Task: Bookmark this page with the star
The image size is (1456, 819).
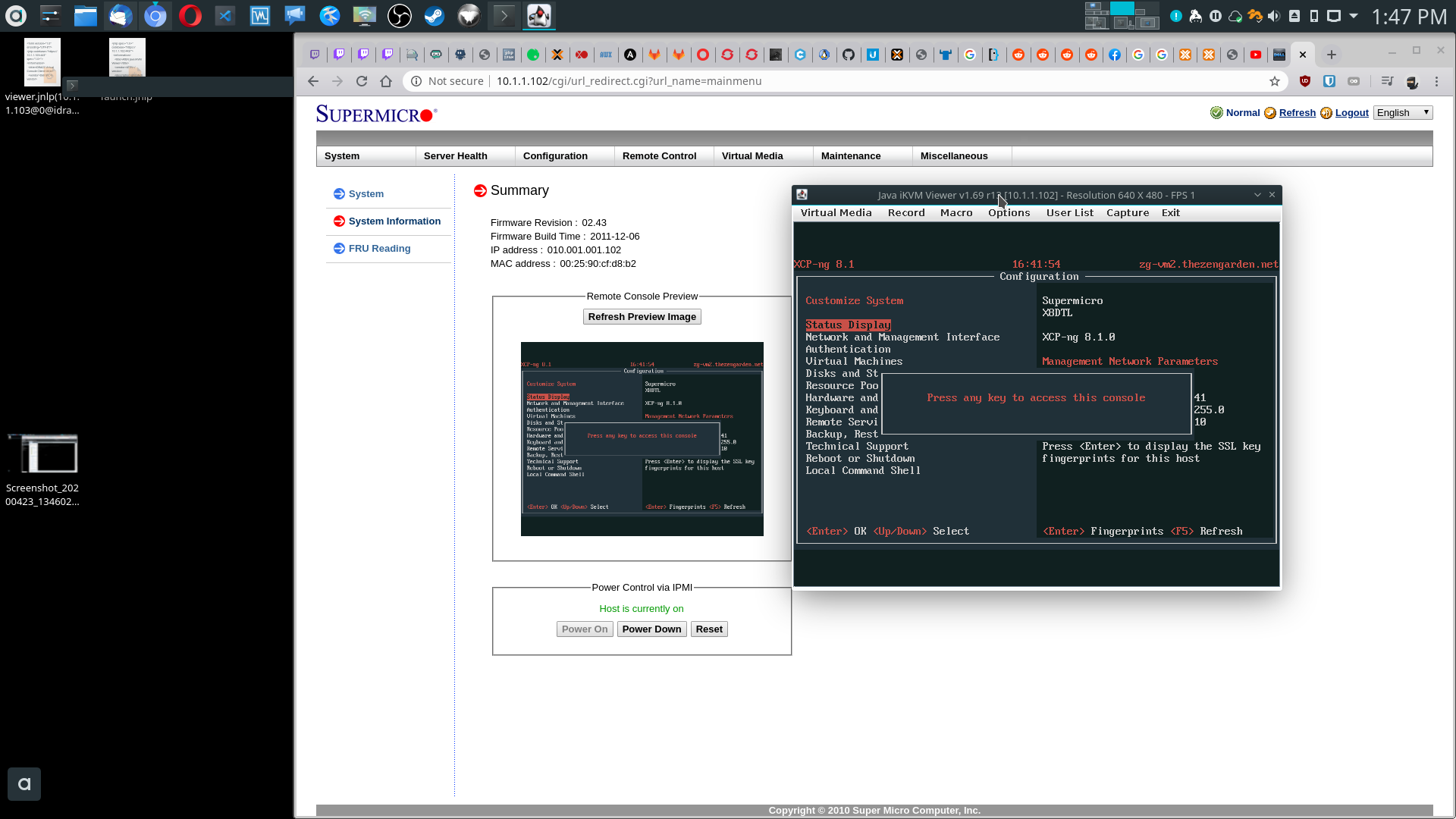Action: [x=1275, y=81]
